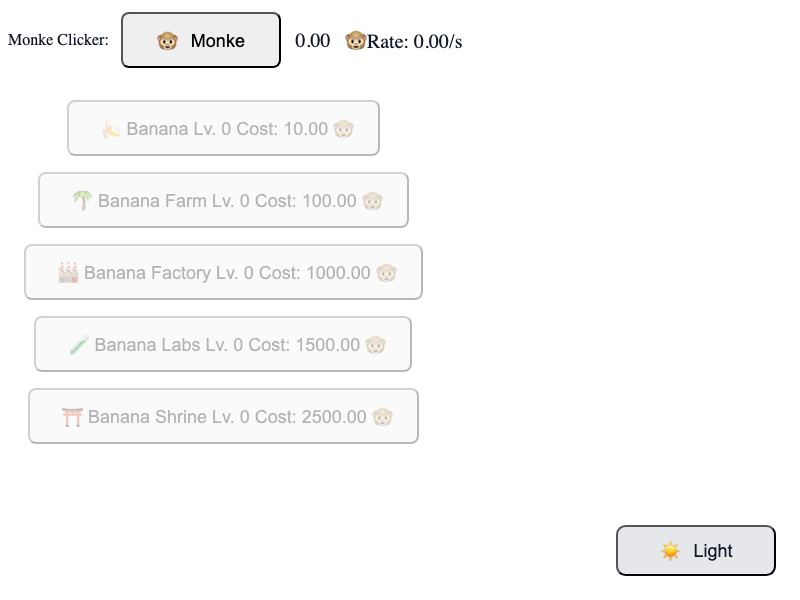This screenshot has width=800, height=600.
Task: Click the palm tree icon on Banana Farm
Action: pos(82,201)
